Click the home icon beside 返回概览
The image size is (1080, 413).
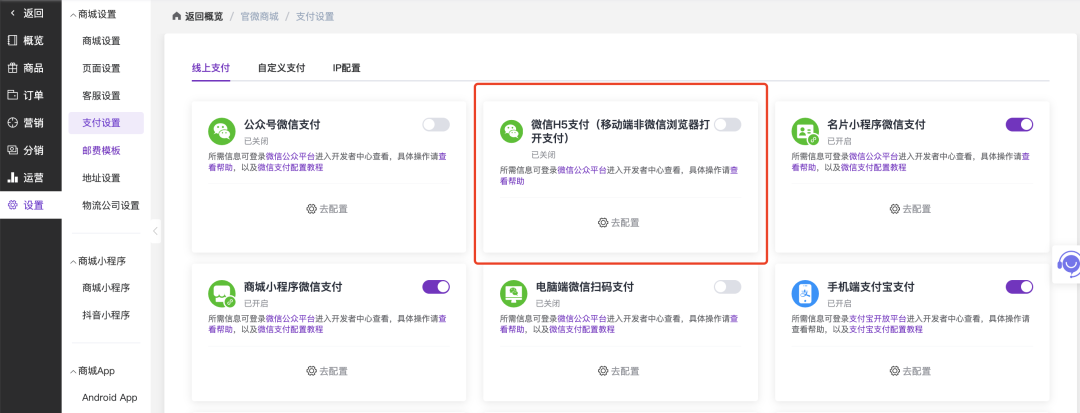pos(177,17)
